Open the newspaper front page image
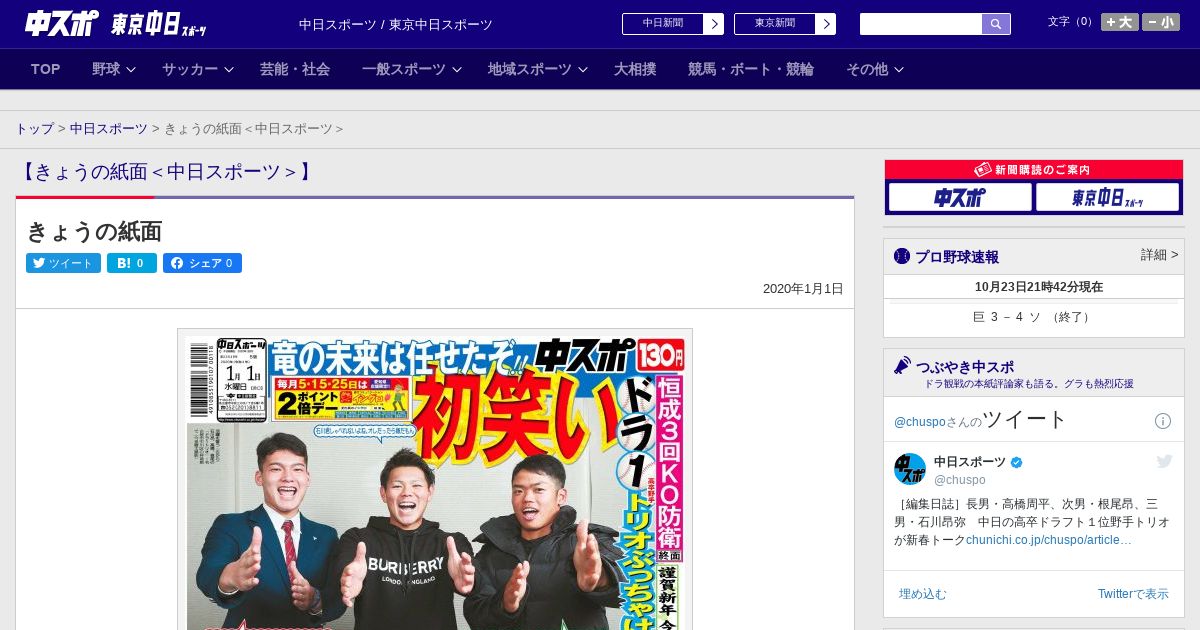The height and width of the screenshot is (630, 1200). (435, 480)
